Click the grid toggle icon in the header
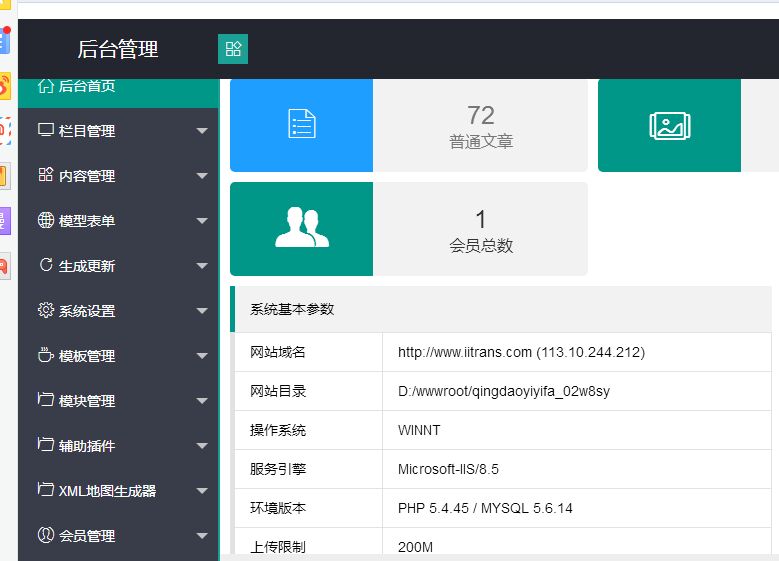Viewport: 779px width, 561px height. [x=233, y=49]
